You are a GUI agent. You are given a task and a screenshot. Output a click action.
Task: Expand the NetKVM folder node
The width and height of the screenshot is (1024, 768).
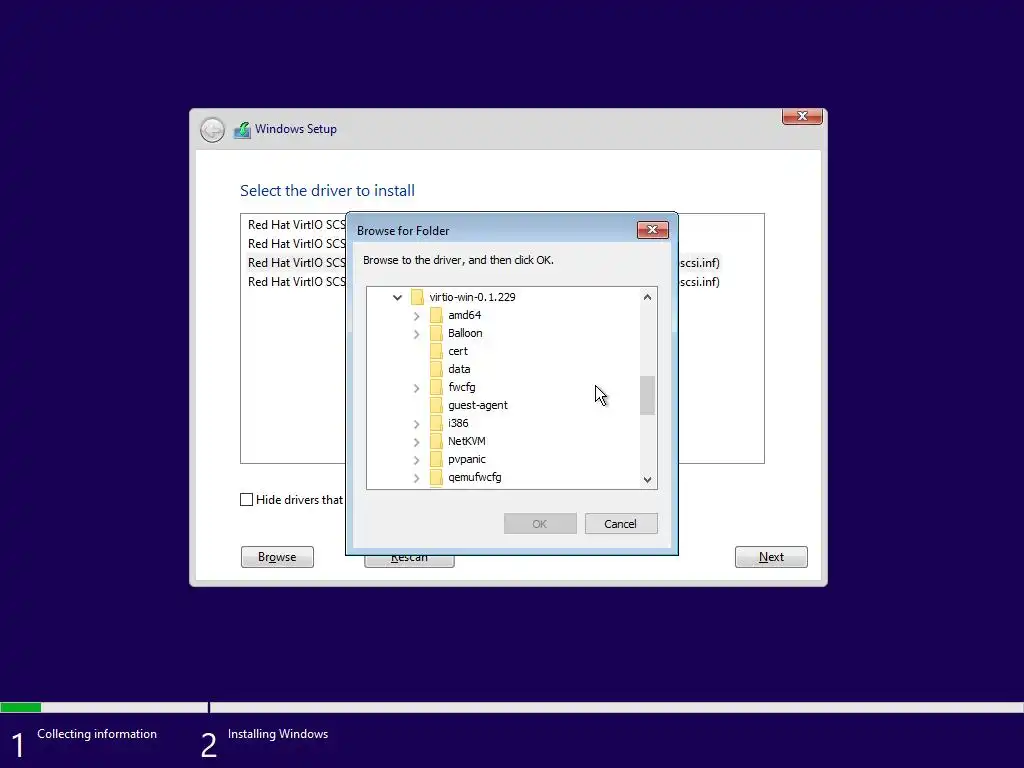pyautogui.click(x=417, y=442)
